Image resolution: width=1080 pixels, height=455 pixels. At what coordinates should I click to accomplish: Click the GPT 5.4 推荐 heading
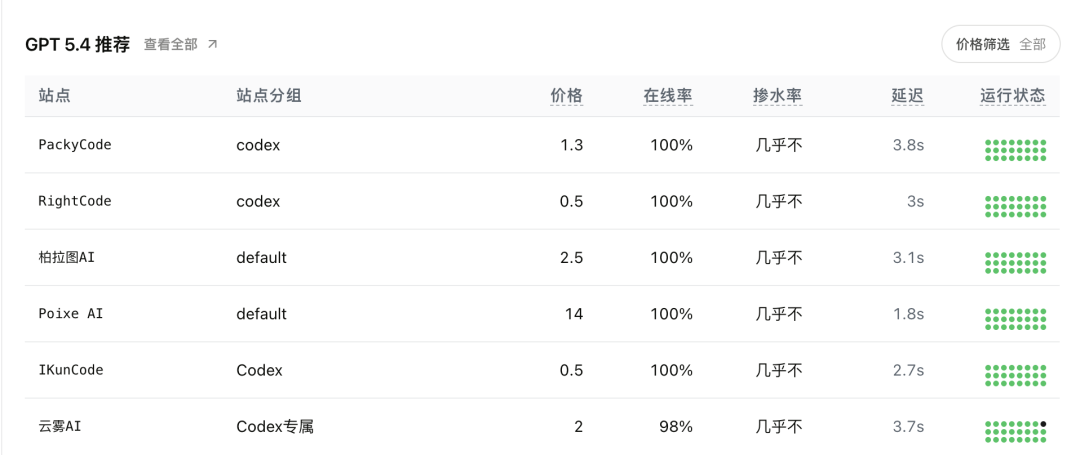[77, 45]
